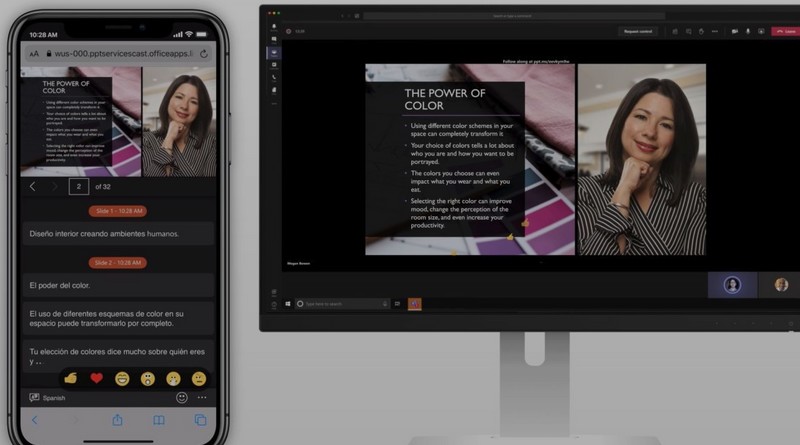Select caption 'El poder del color.'
Viewport: 800px width, 445px height.
[118, 285]
